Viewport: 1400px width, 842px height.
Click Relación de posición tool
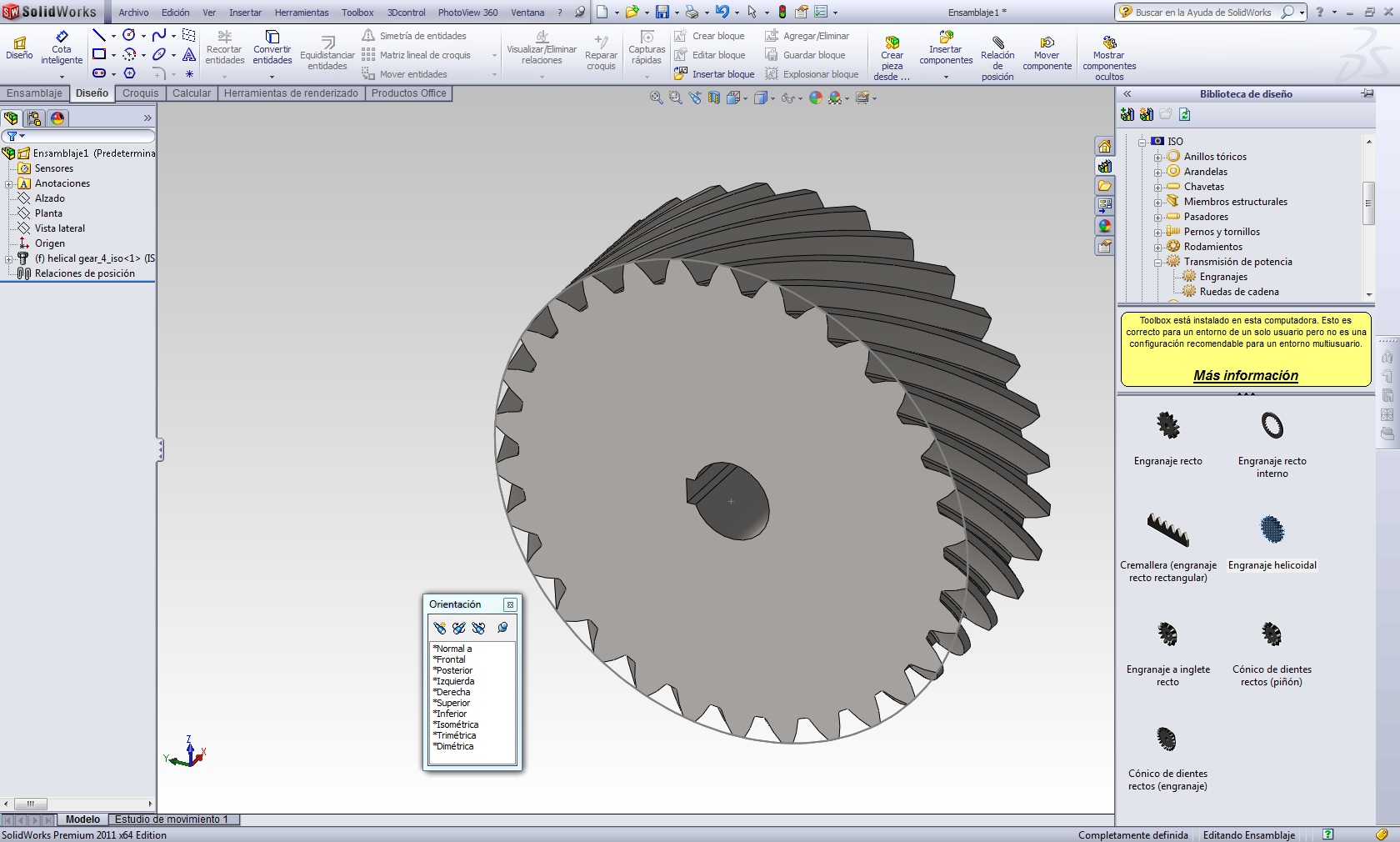tap(997, 58)
